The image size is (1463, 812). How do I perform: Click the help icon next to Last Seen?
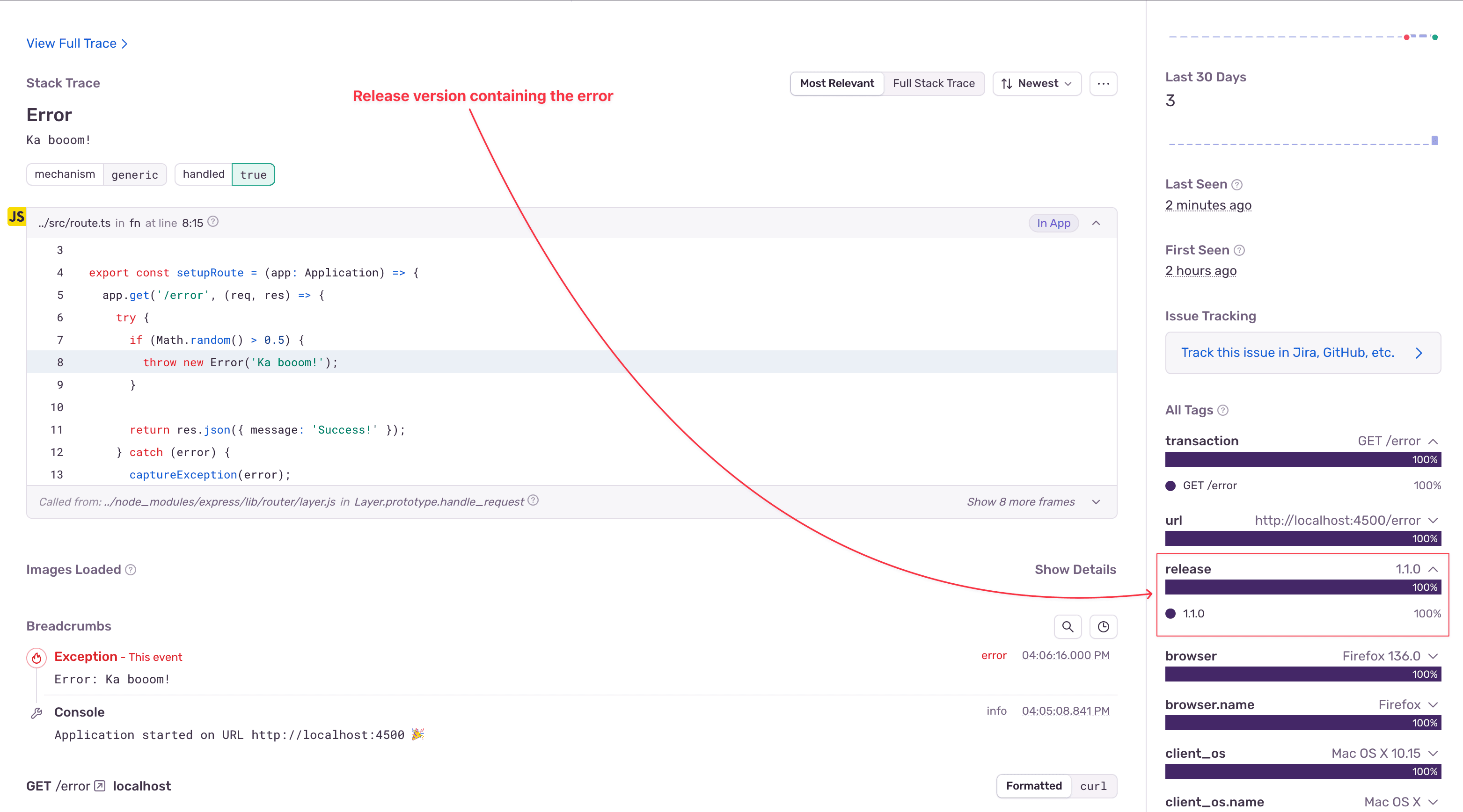tap(1237, 184)
